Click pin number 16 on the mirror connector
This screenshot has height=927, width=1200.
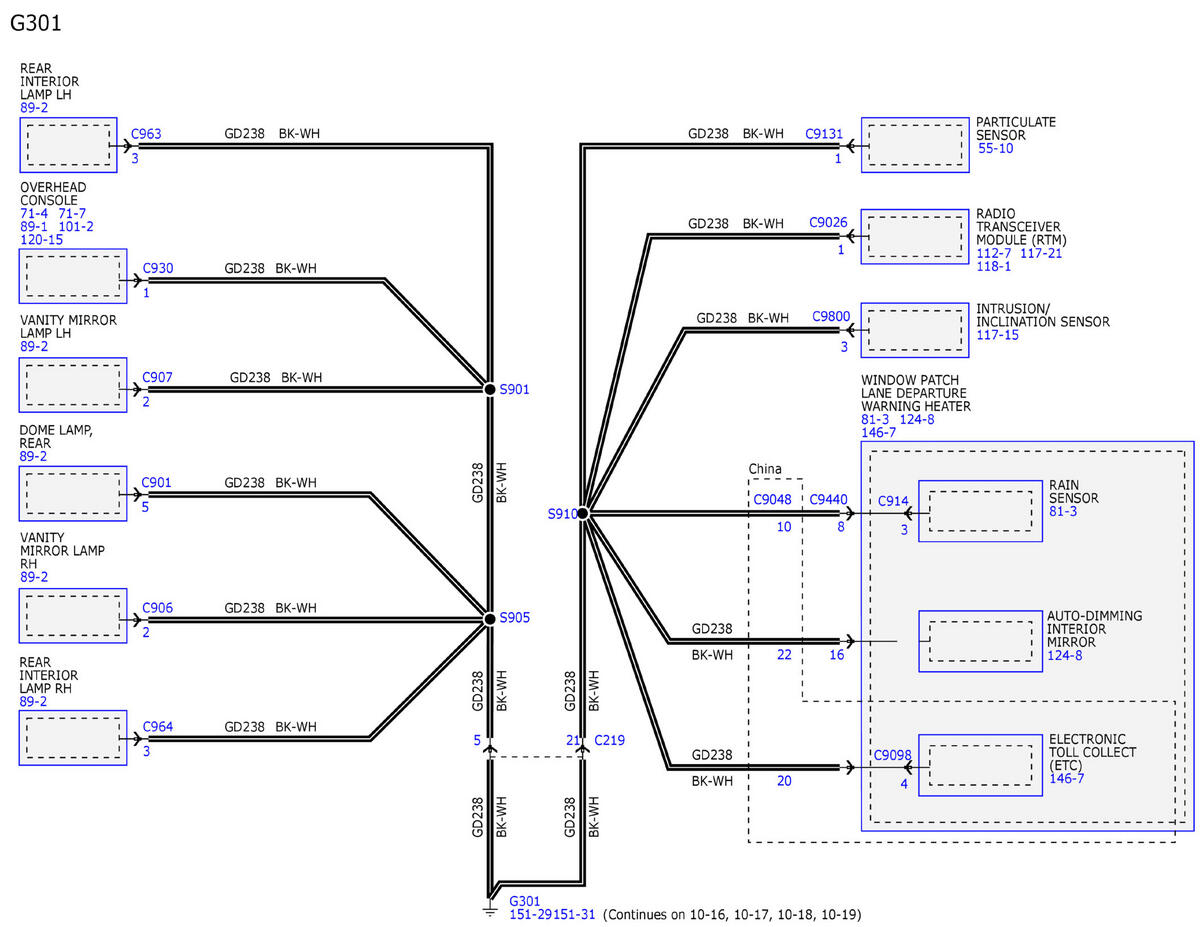[836, 655]
